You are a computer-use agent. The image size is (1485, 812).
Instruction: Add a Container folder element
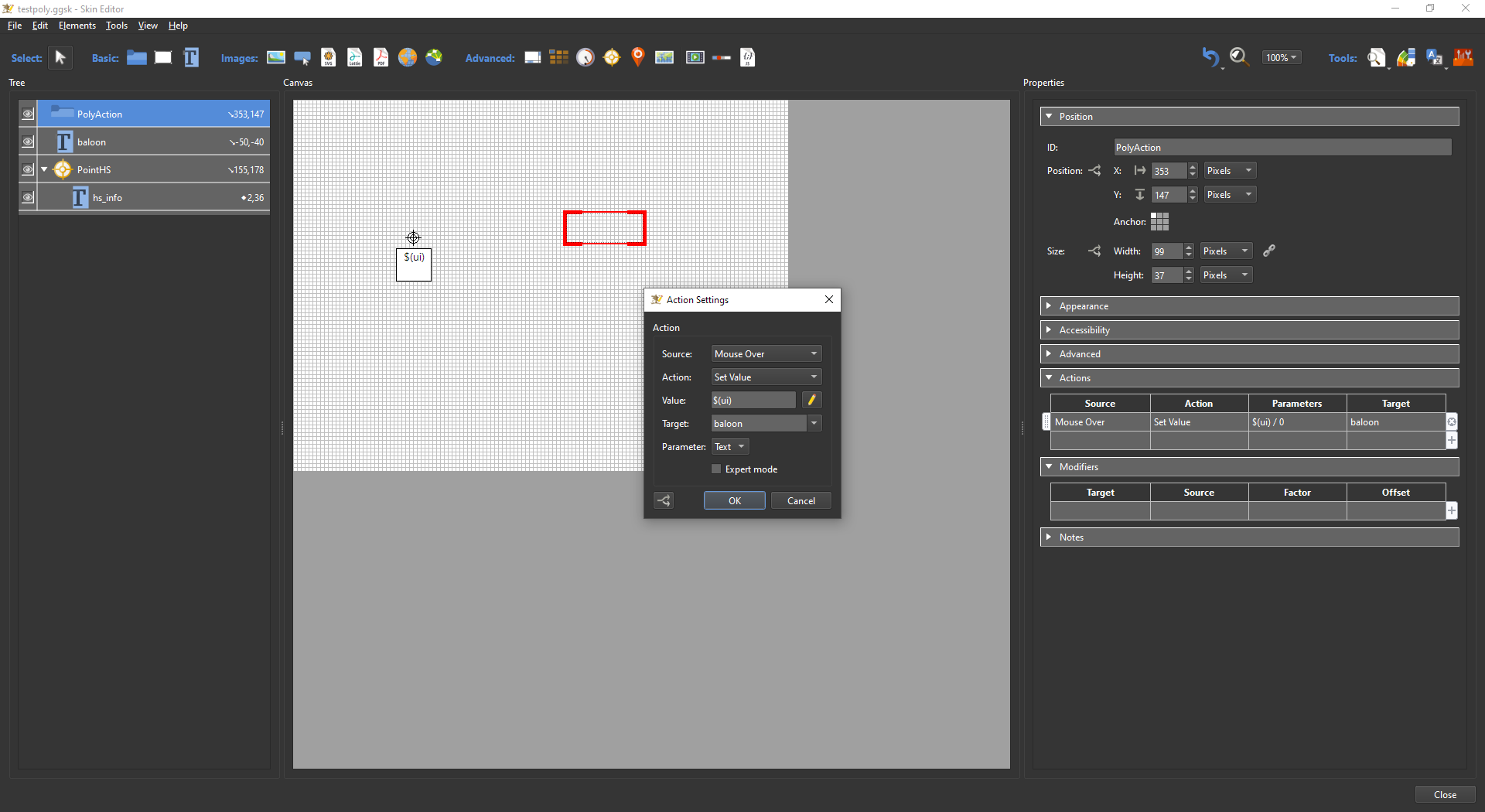(137, 57)
